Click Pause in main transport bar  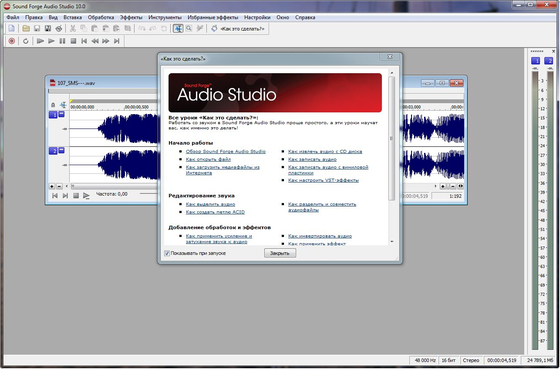point(62,41)
